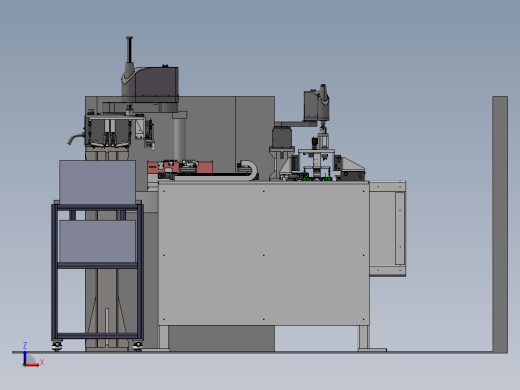Select the right caster wheel of the cart
The height and width of the screenshot is (390, 520).
tap(138, 346)
